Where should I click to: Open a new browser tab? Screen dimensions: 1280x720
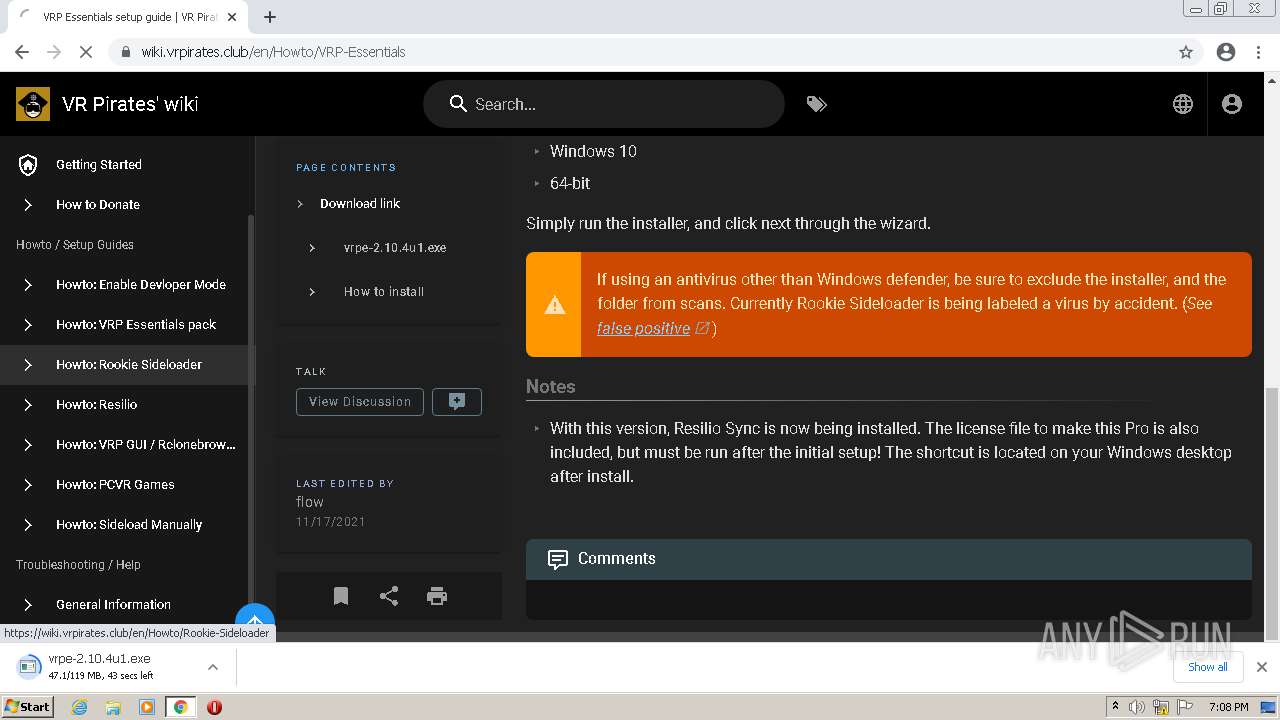point(270,17)
